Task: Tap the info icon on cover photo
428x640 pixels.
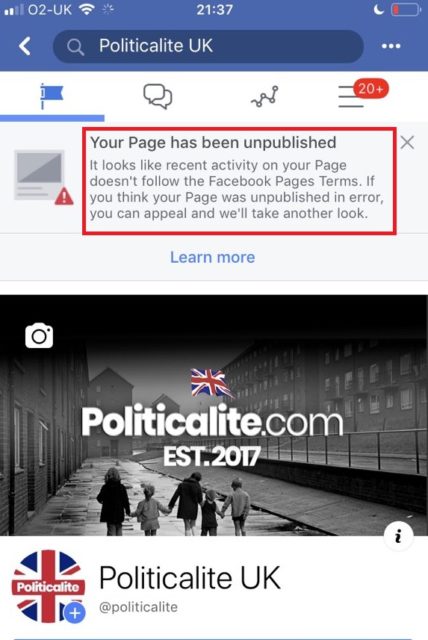Action: (x=399, y=536)
